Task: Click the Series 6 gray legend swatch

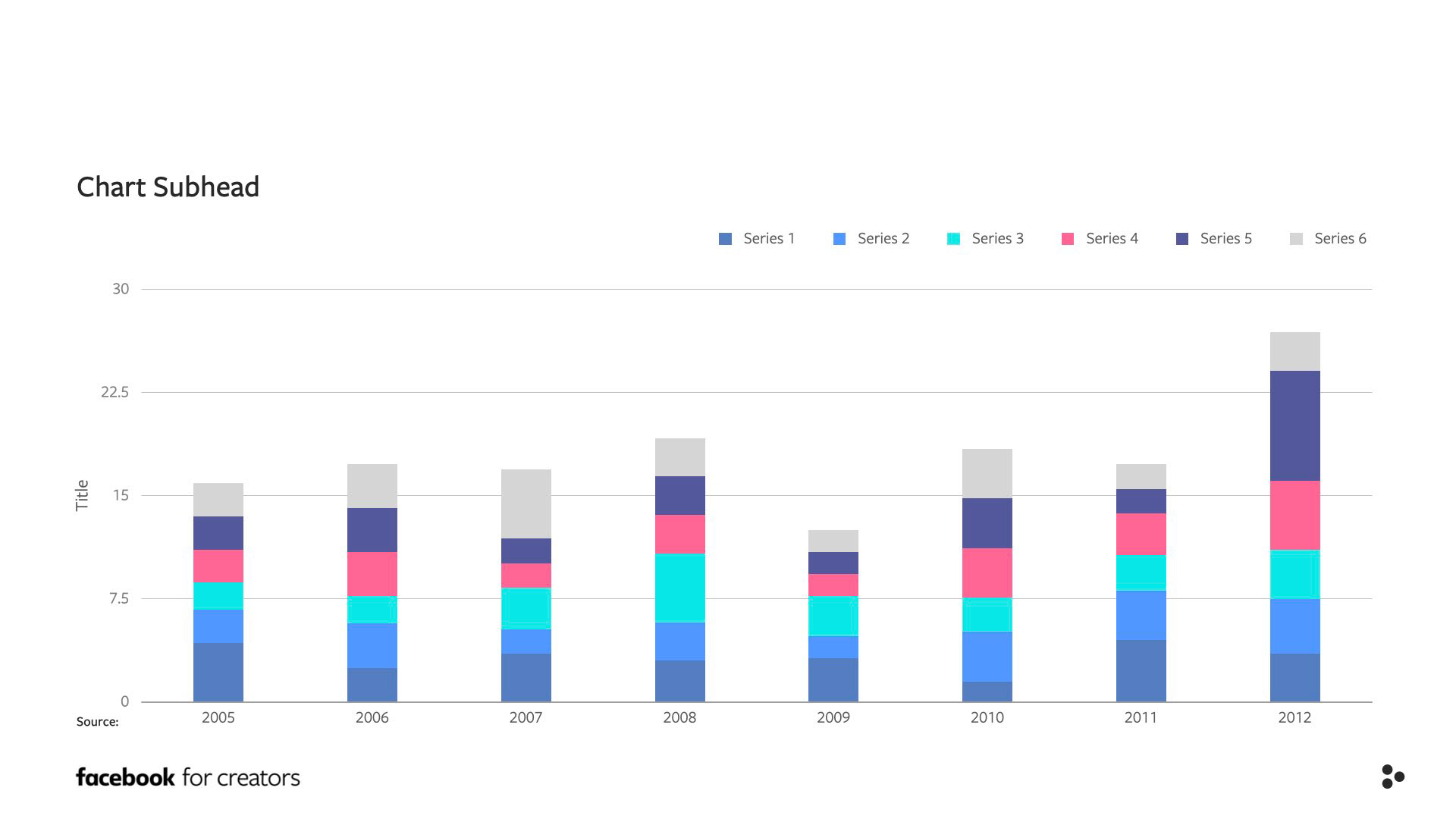Action: [x=1297, y=239]
